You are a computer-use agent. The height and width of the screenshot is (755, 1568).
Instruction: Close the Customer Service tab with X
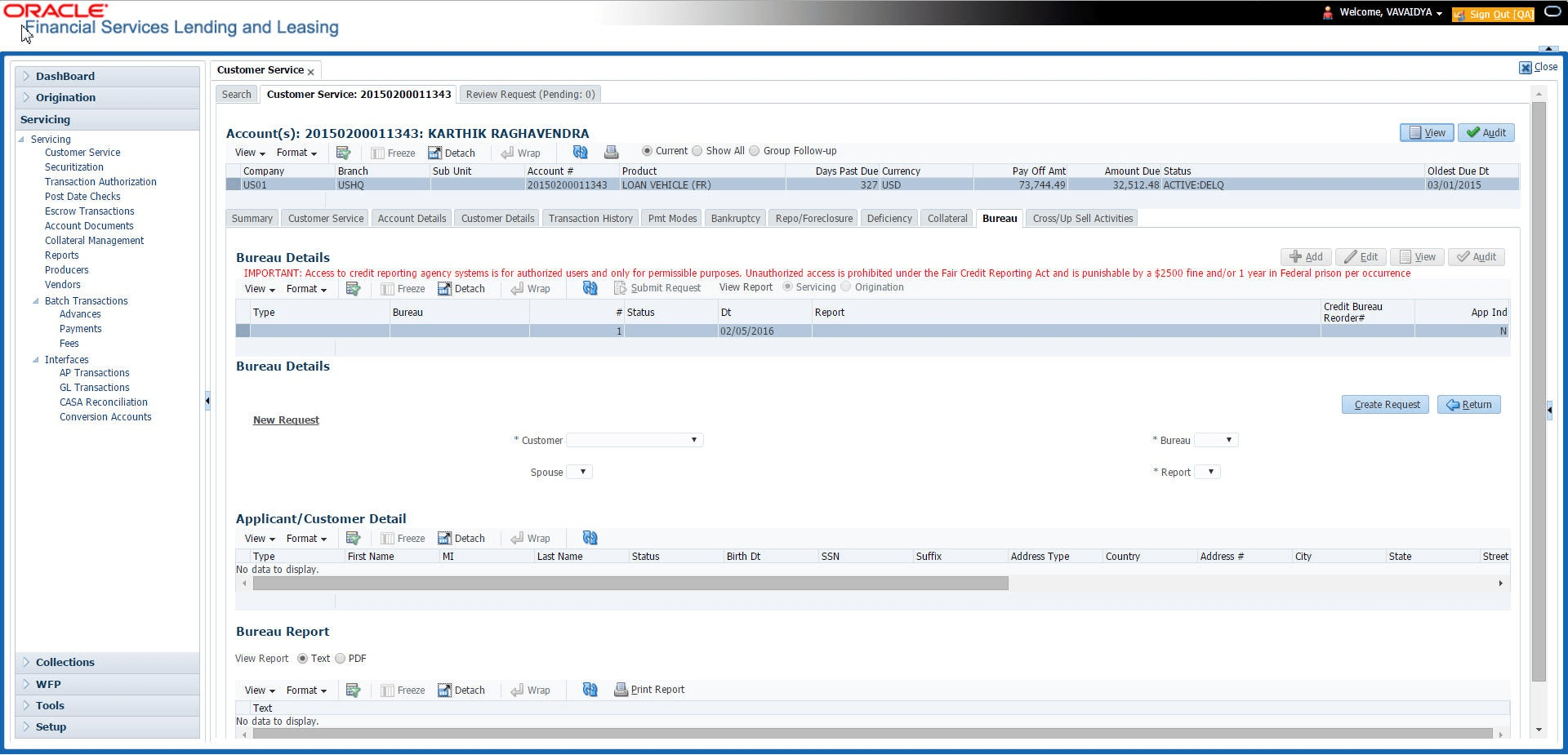click(x=310, y=72)
